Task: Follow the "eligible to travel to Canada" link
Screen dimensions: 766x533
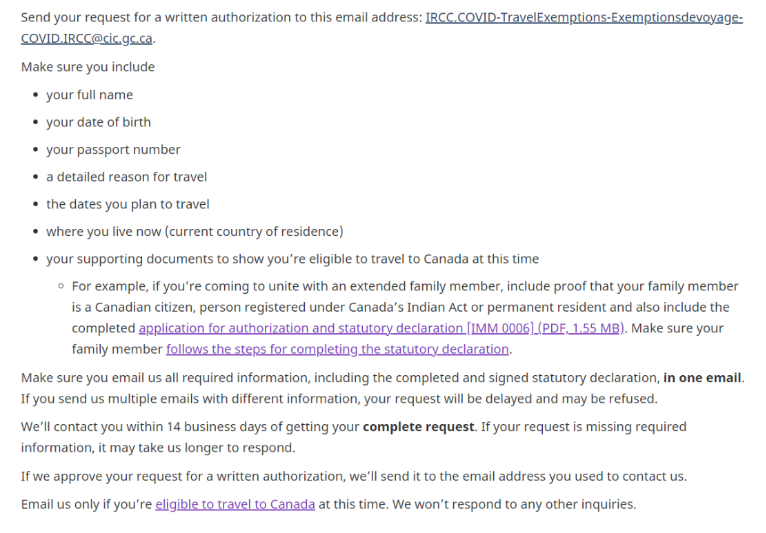Action: 235,504
